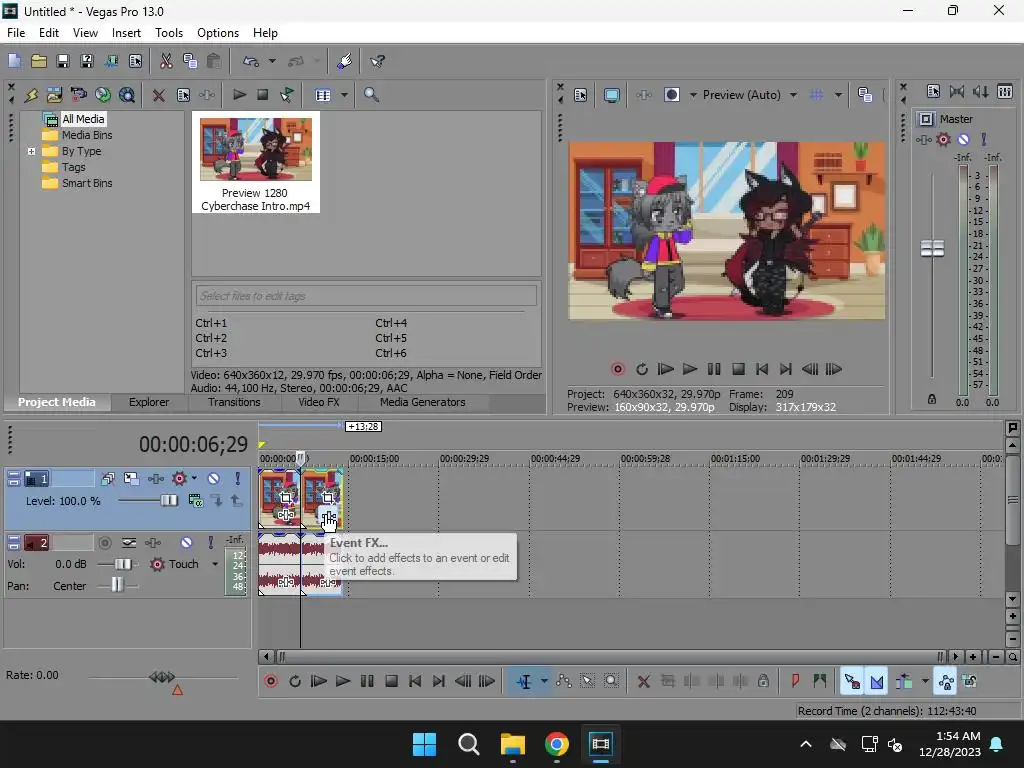Screen dimensions: 1024x768
Task: Copy snapshot to clipboard in preview
Action: [x=865, y=95]
